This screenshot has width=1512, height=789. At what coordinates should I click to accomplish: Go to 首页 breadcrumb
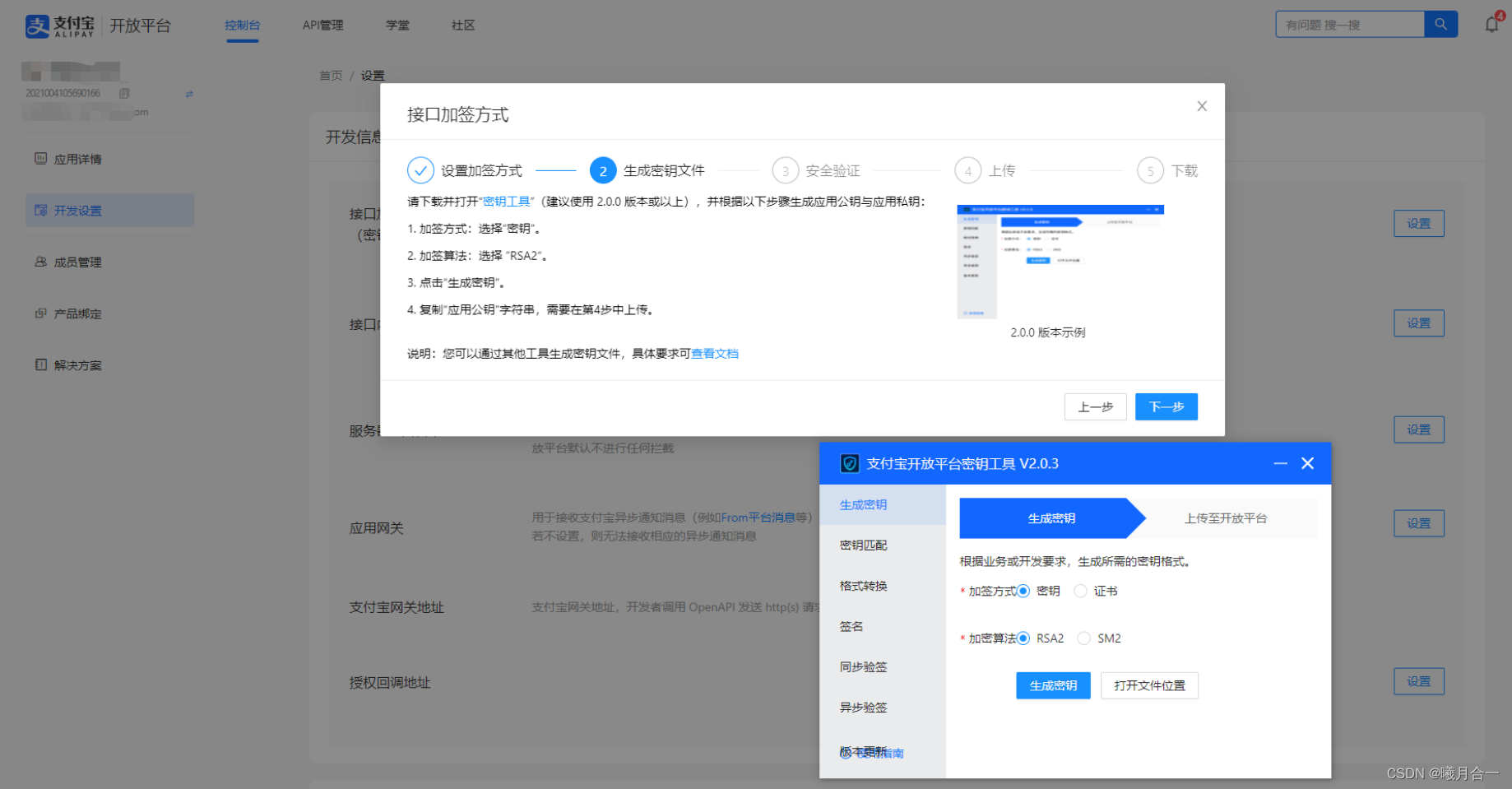(331, 75)
